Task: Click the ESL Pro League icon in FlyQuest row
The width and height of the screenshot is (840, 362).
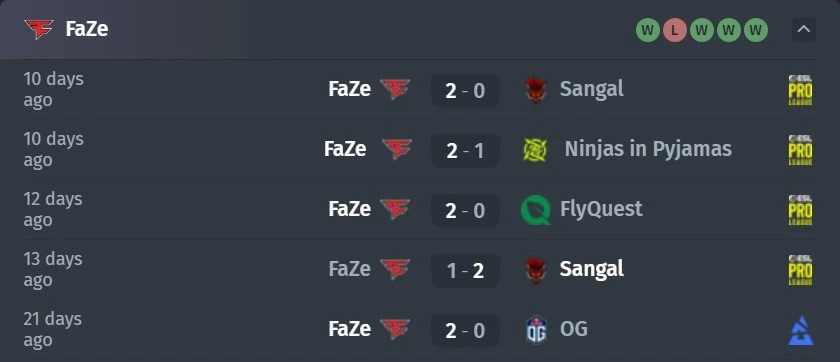Action: 800,210
